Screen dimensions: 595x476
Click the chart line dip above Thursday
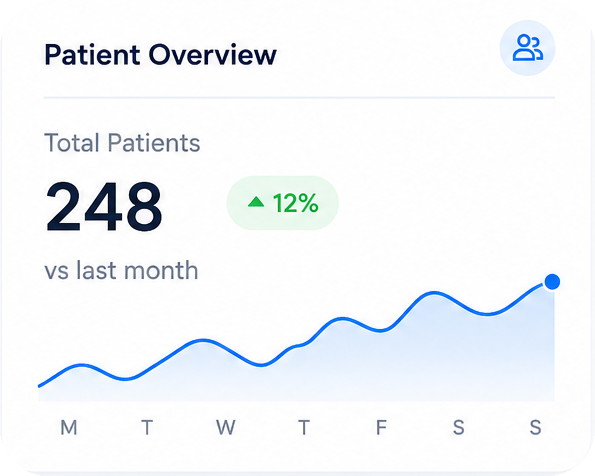point(262,366)
